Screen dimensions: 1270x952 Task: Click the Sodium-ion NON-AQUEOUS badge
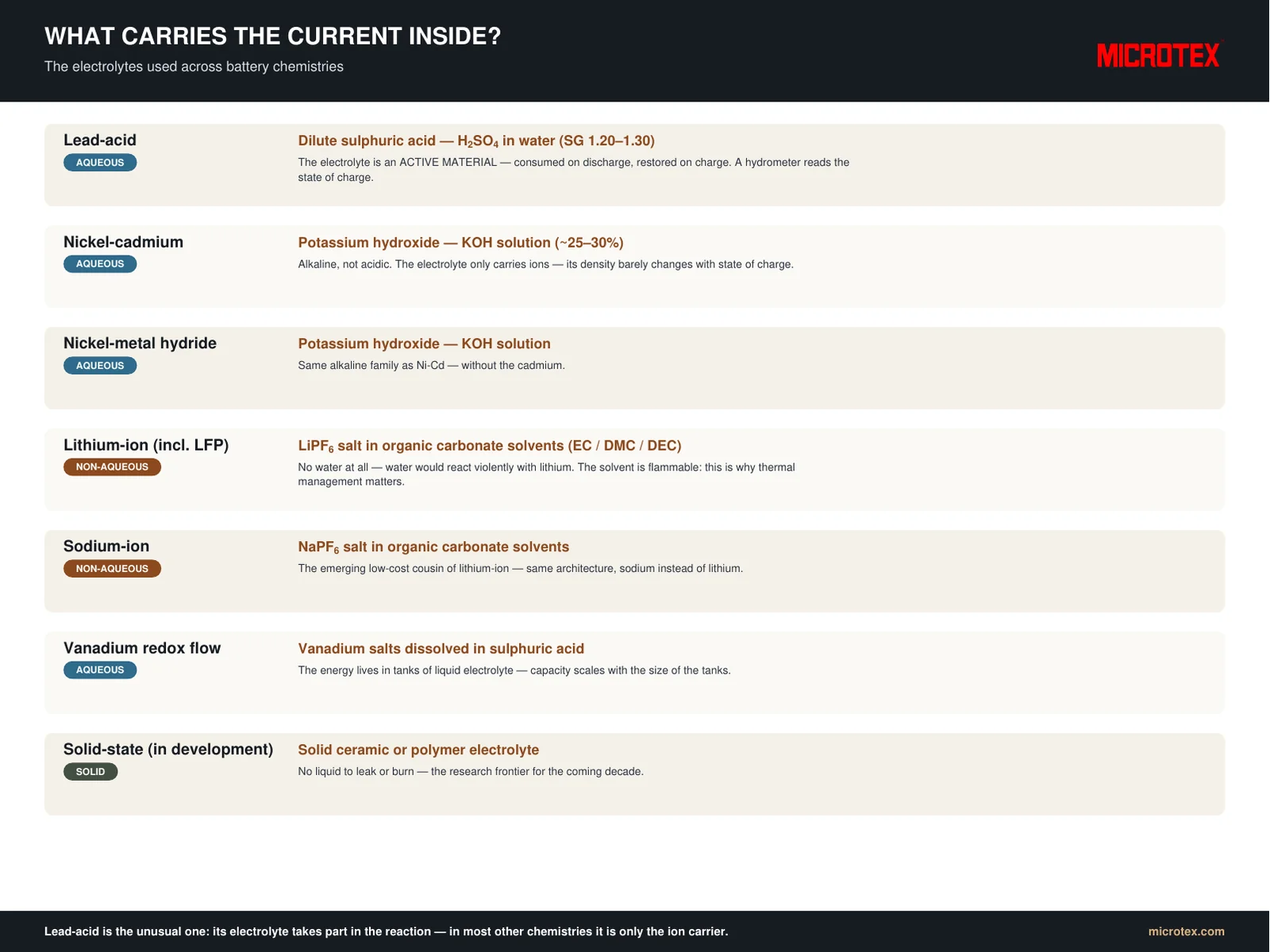(112, 569)
